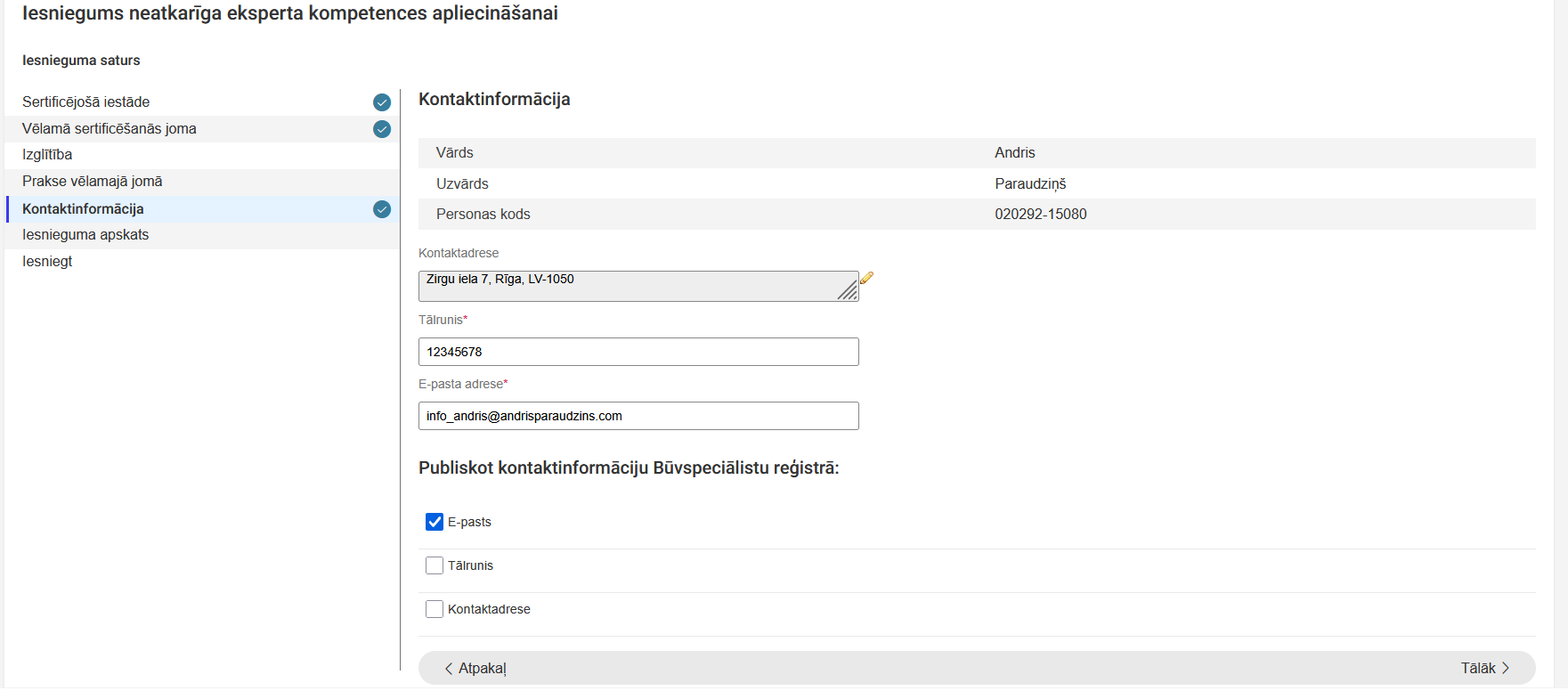This screenshot has width=1568, height=691.
Task: Open the Iesnieguma apskats step
Action: [x=85, y=235]
